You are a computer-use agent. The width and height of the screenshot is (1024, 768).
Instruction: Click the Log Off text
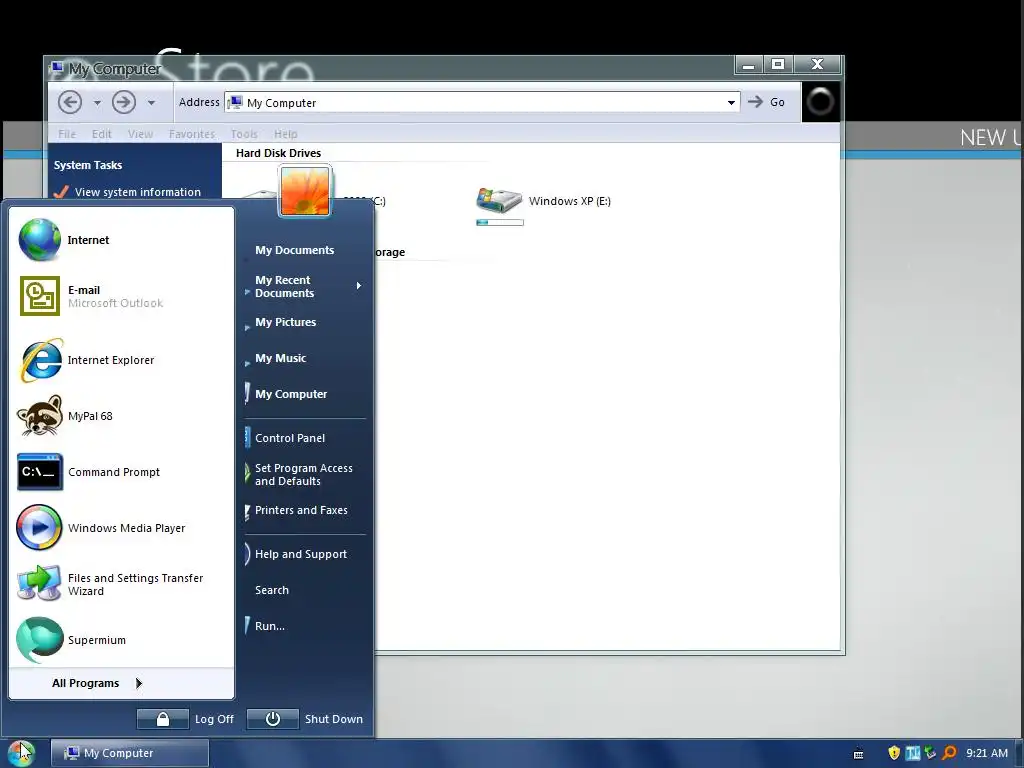pyautogui.click(x=214, y=719)
